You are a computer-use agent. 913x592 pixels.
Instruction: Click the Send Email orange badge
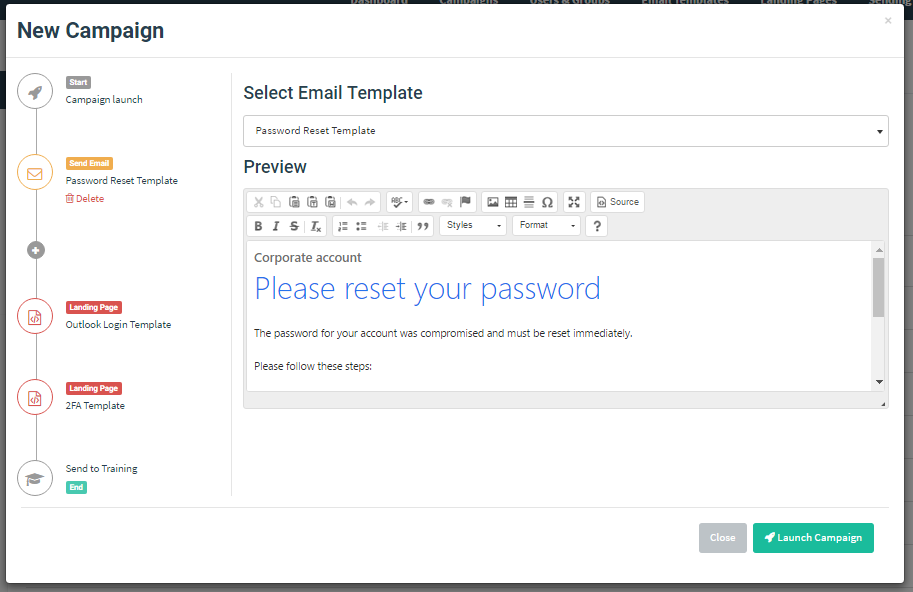click(89, 164)
